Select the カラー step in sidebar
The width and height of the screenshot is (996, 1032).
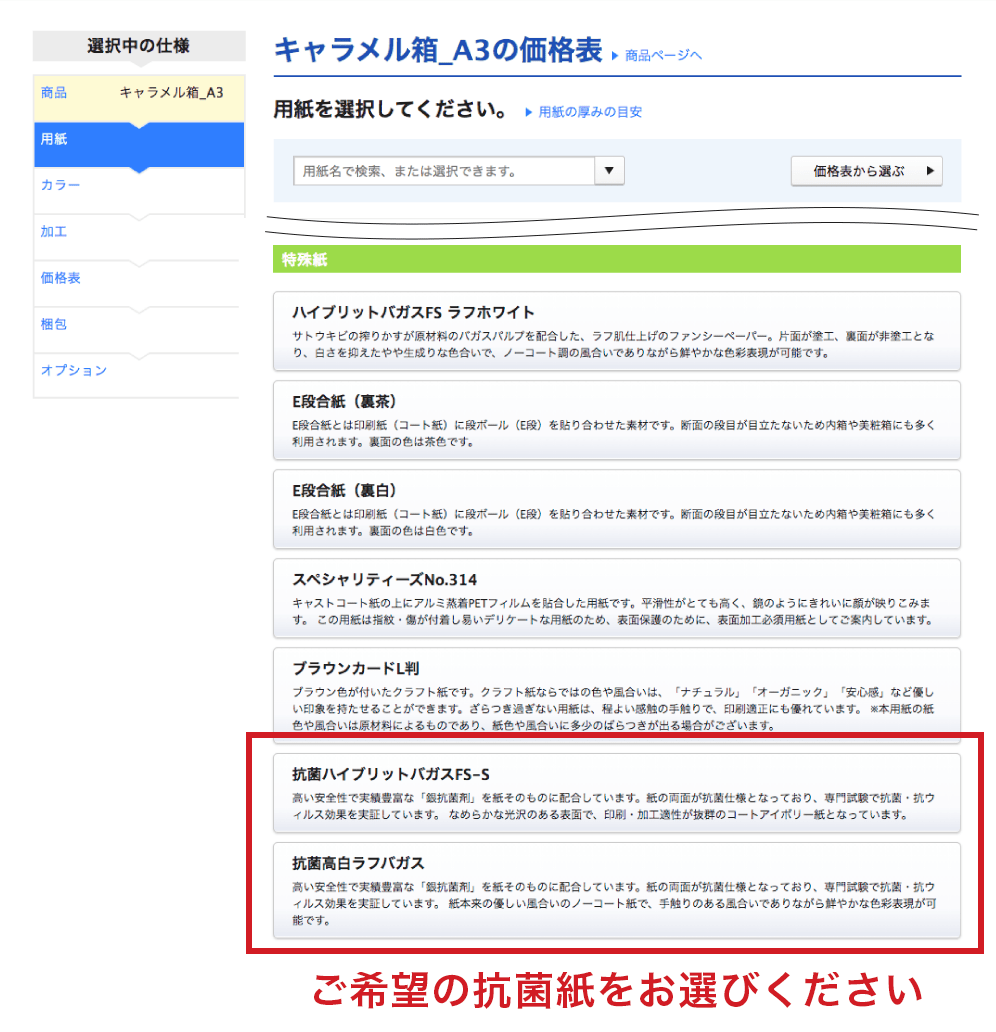138,186
